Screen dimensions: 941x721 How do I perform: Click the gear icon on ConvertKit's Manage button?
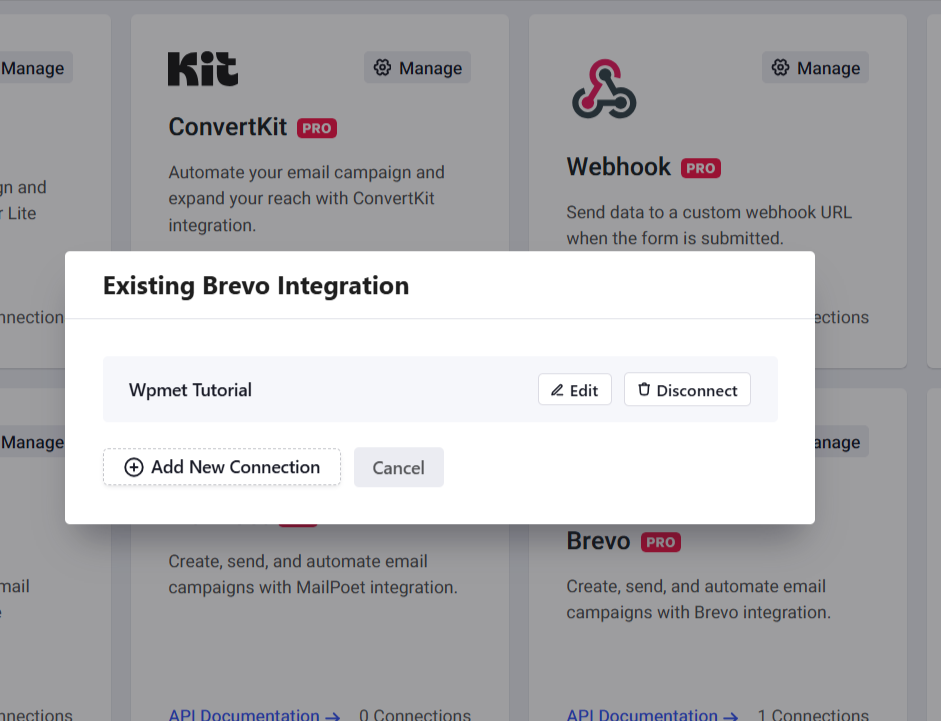tap(382, 68)
